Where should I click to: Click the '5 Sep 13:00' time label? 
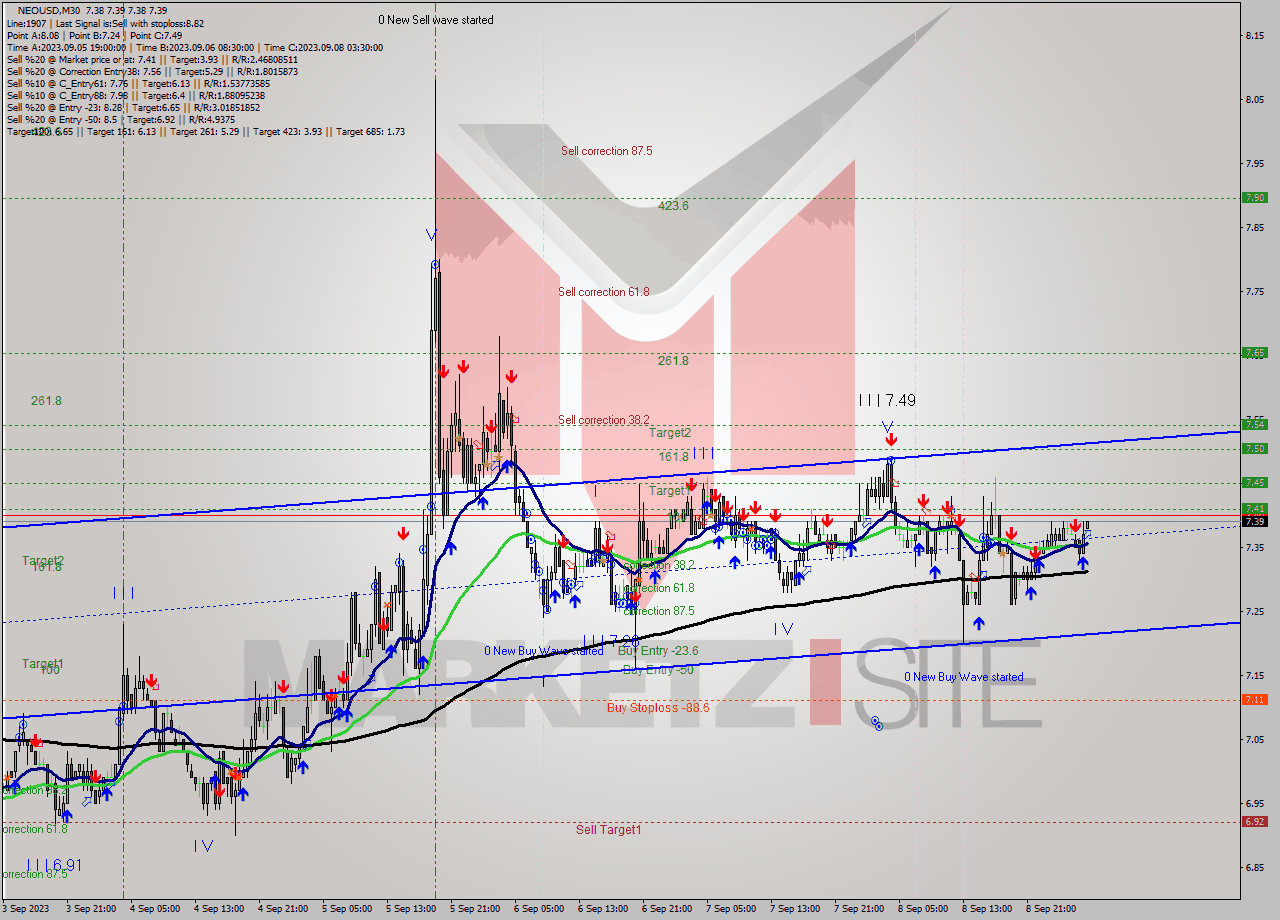coord(411,909)
